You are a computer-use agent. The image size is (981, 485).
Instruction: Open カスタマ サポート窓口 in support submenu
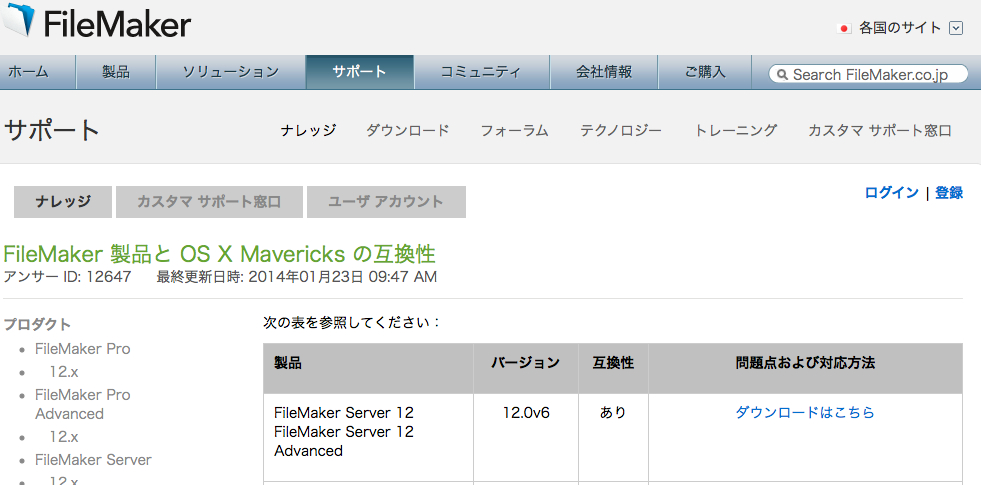point(880,130)
